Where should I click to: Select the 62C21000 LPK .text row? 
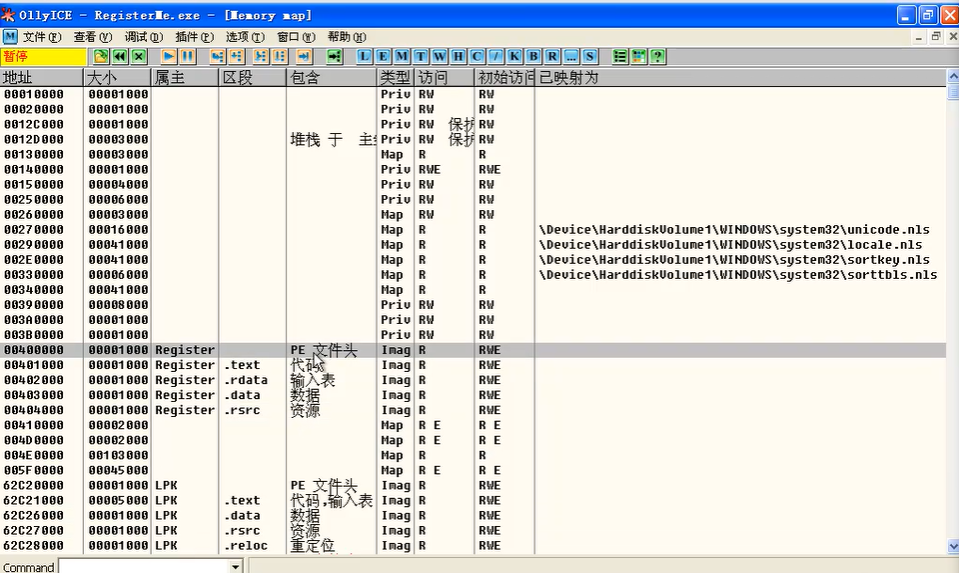point(473,500)
